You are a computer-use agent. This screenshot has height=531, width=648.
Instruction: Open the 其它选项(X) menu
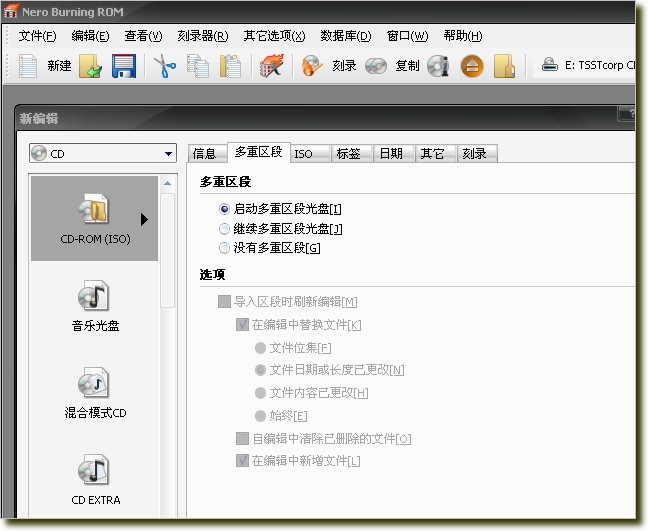click(x=274, y=36)
